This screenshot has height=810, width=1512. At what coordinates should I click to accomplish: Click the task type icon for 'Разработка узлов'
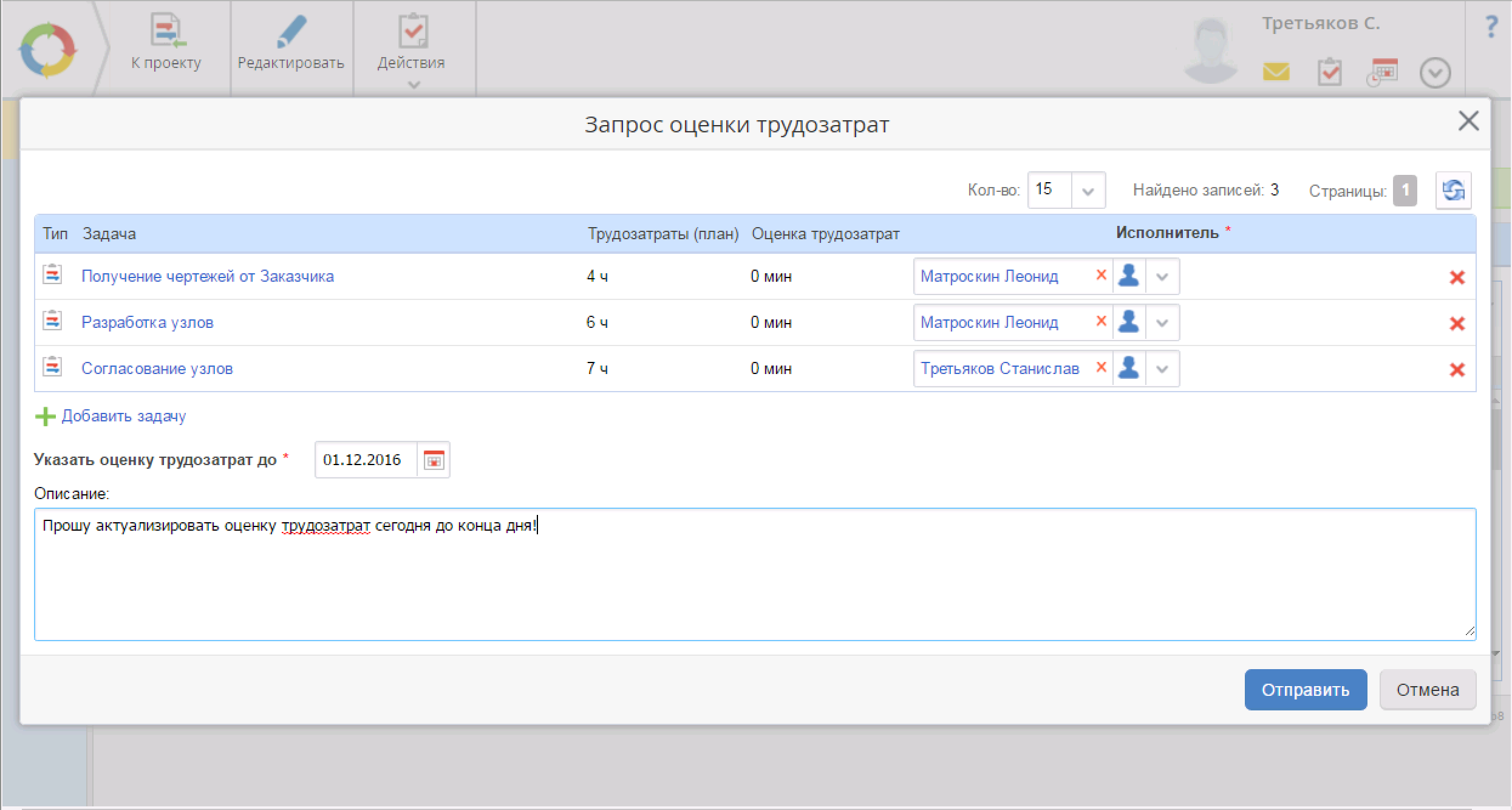pos(53,321)
